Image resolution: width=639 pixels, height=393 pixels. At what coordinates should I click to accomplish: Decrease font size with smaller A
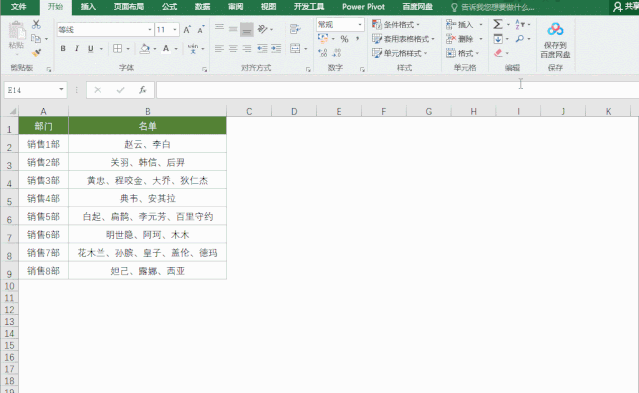(x=201, y=30)
